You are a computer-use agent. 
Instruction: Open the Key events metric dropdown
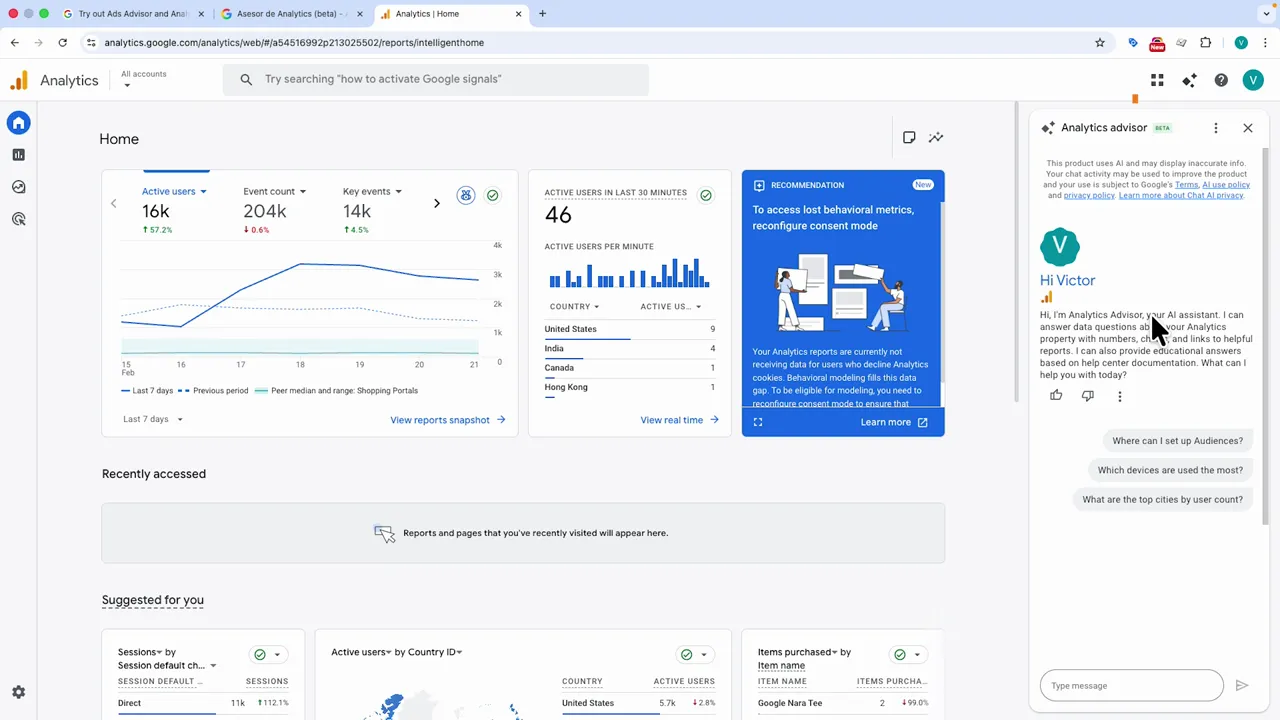[x=372, y=192]
